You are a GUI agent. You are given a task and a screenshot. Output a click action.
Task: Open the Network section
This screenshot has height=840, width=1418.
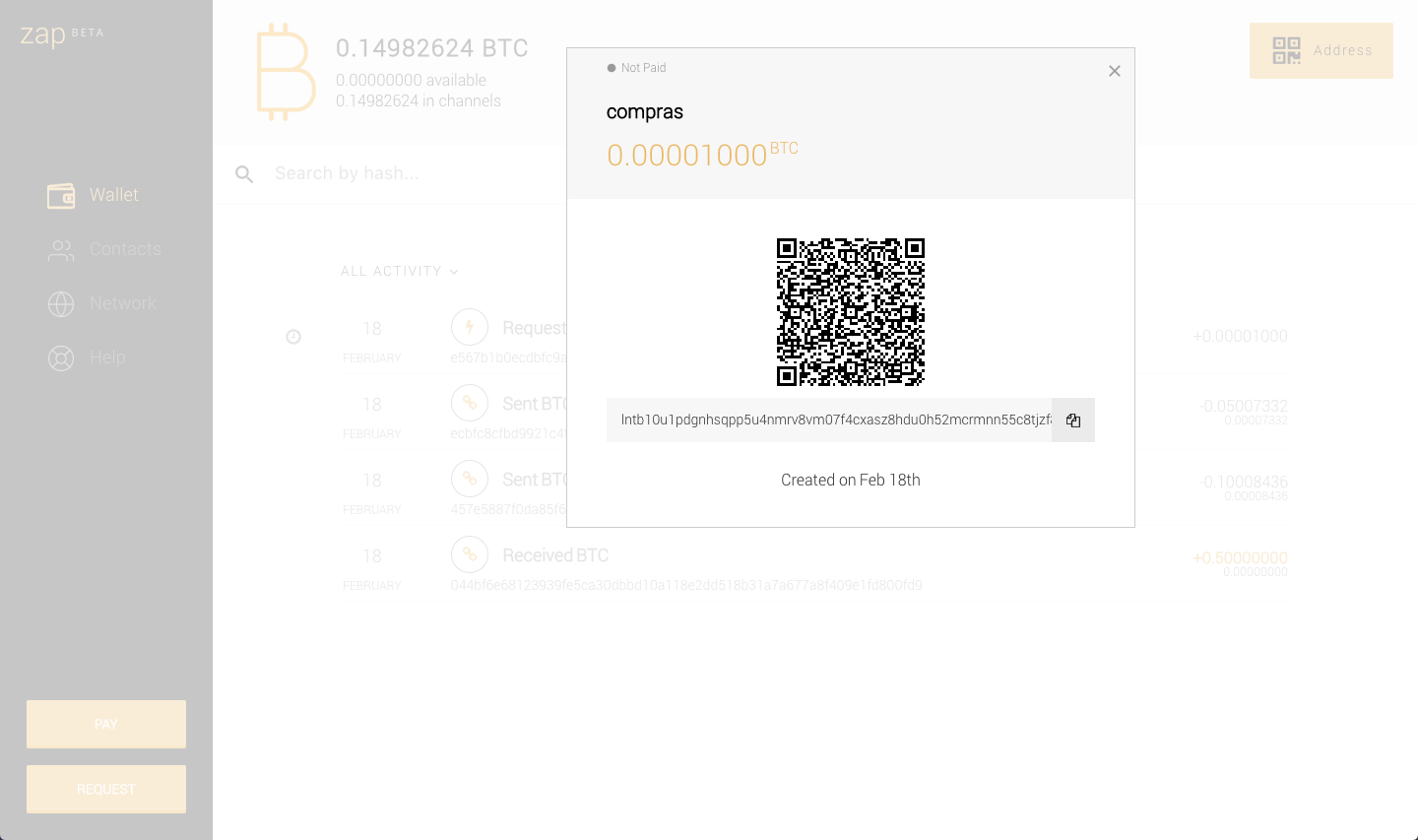coord(102,304)
